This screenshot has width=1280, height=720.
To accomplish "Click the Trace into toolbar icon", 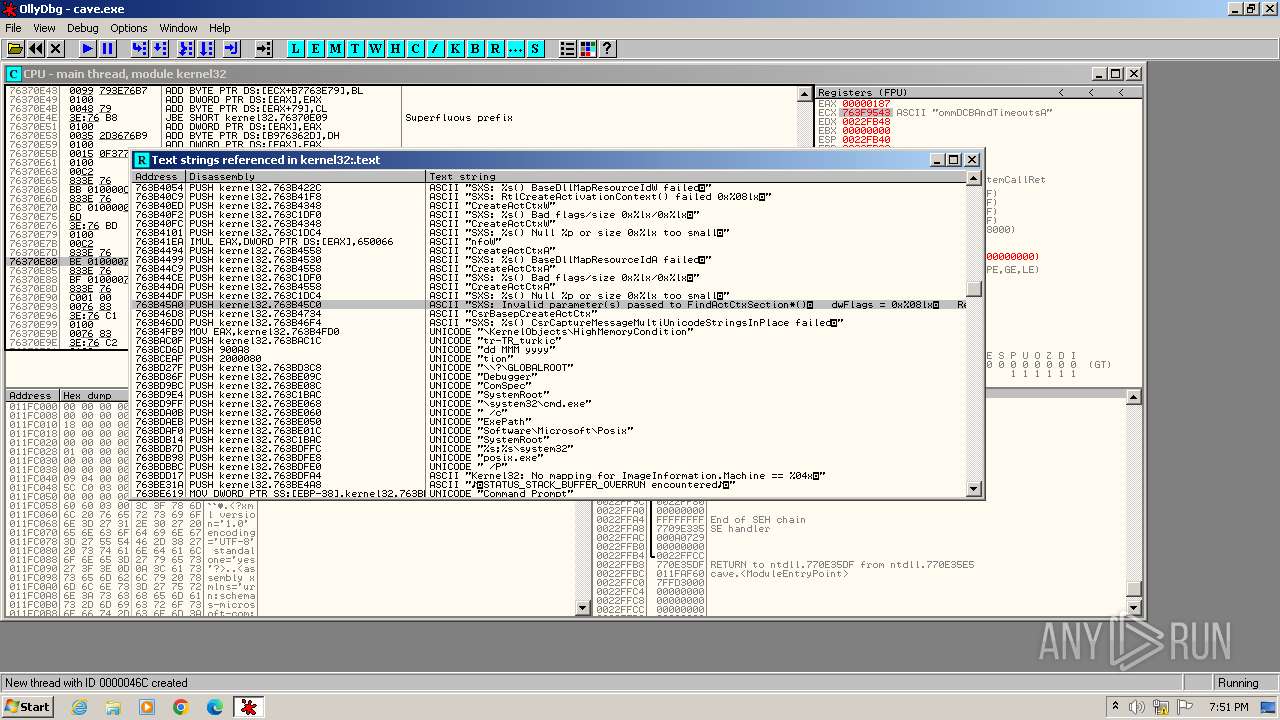I will [185, 48].
